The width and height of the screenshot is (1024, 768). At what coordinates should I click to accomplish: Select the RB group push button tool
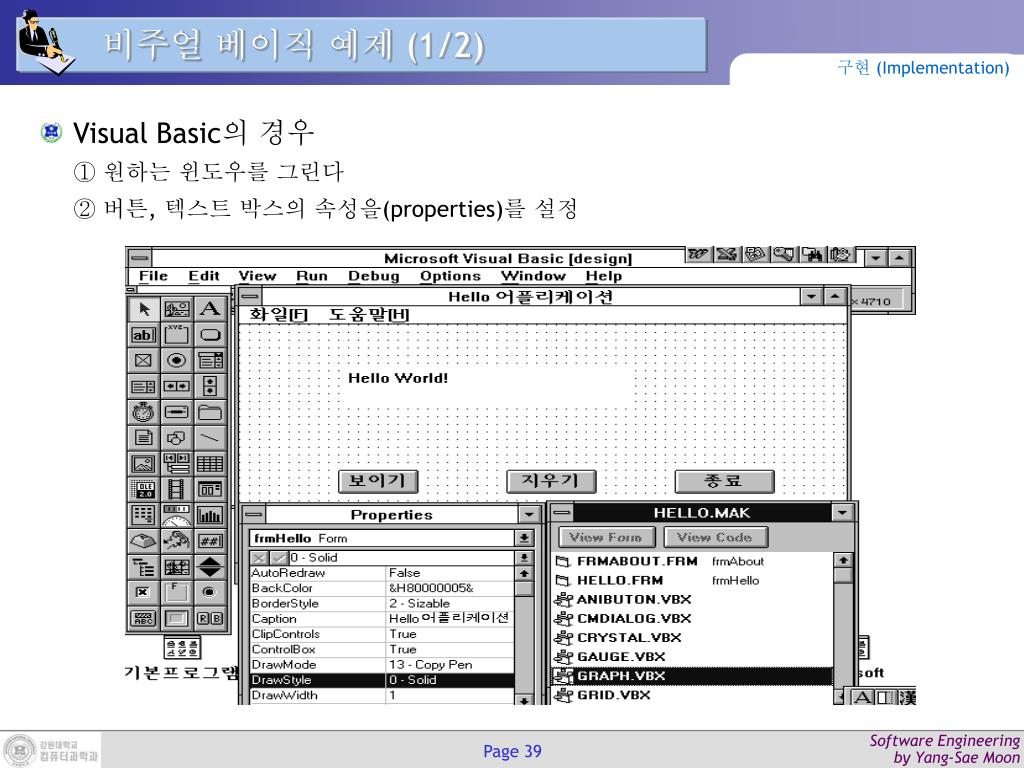[210, 618]
